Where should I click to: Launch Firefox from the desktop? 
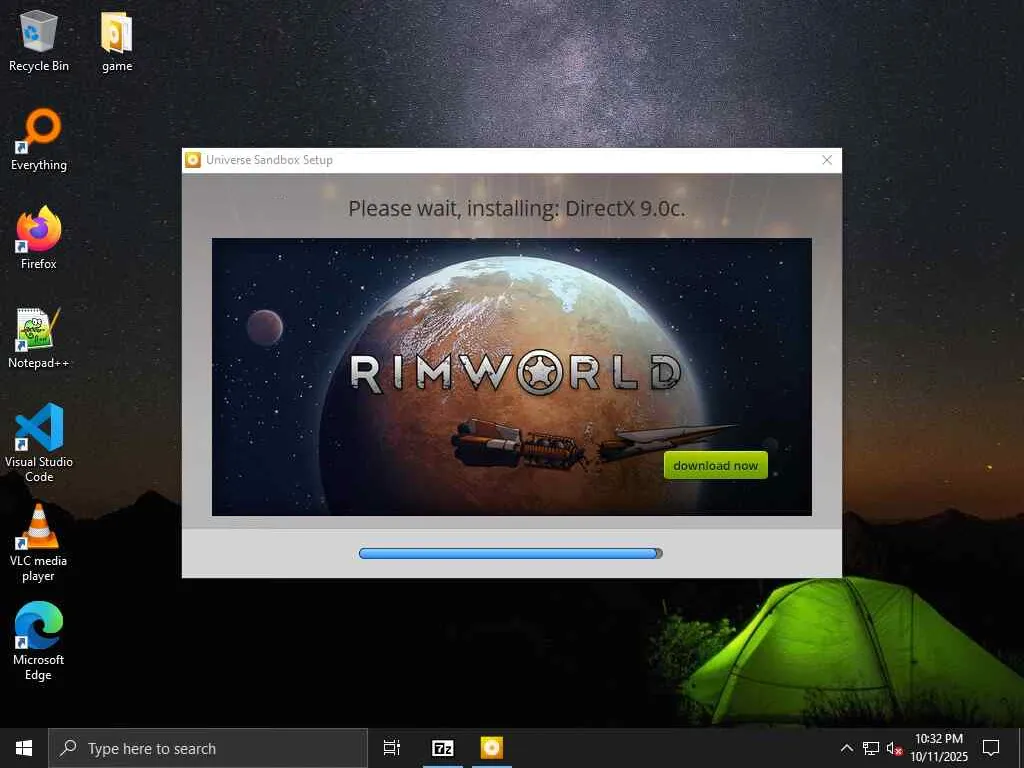[39, 238]
